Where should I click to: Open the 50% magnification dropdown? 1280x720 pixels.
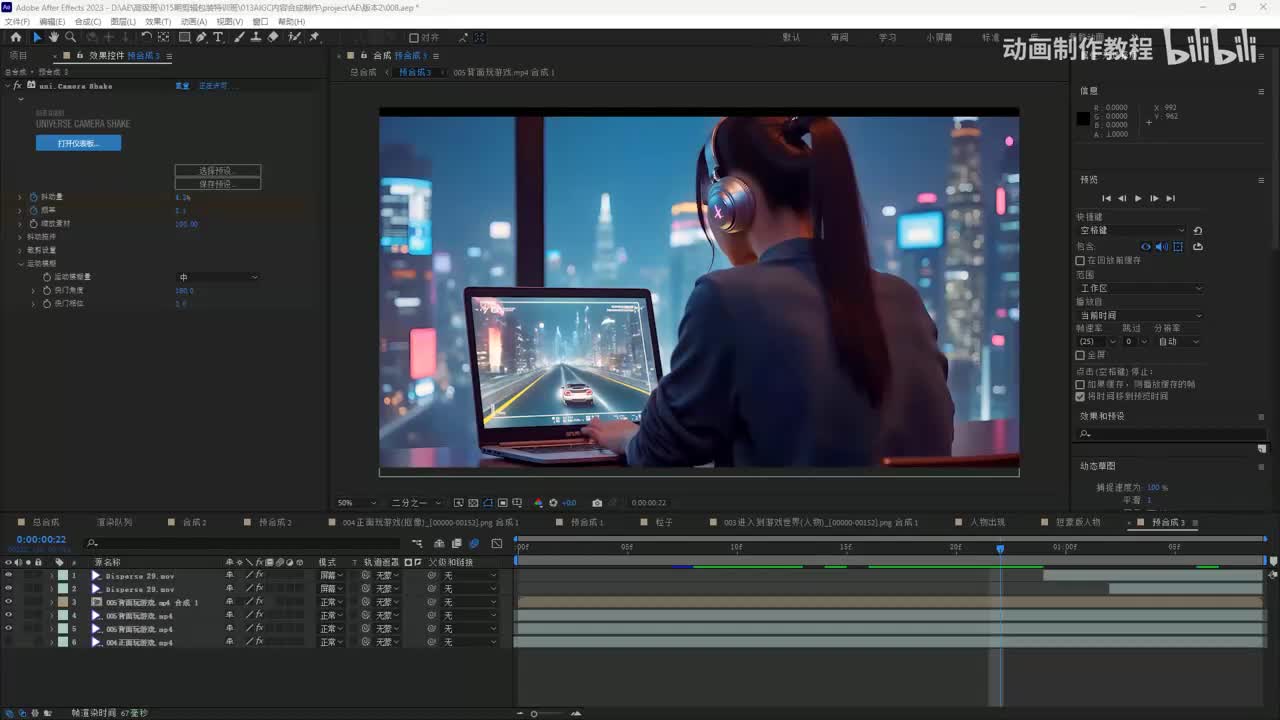(x=357, y=503)
